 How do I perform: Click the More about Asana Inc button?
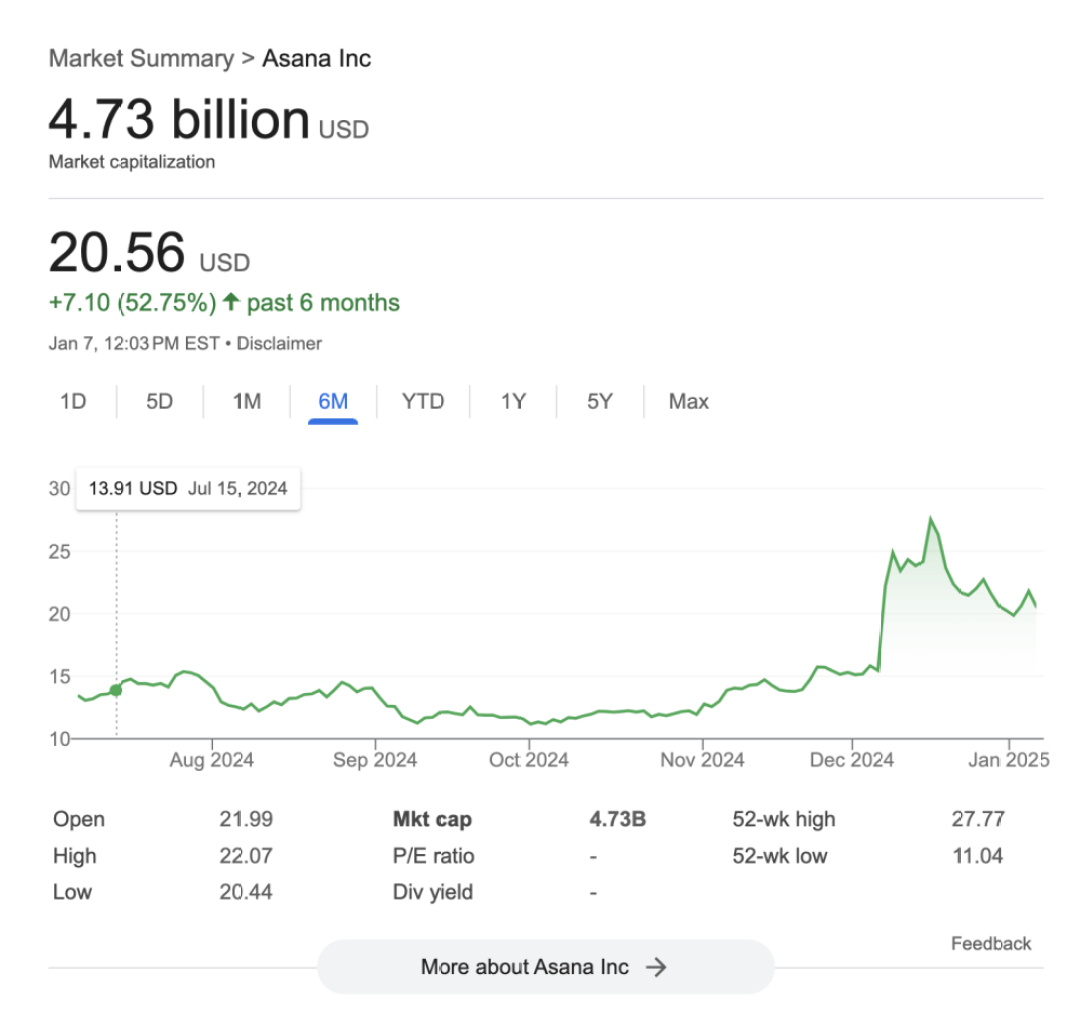pyautogui.click(x=546, y=967)
